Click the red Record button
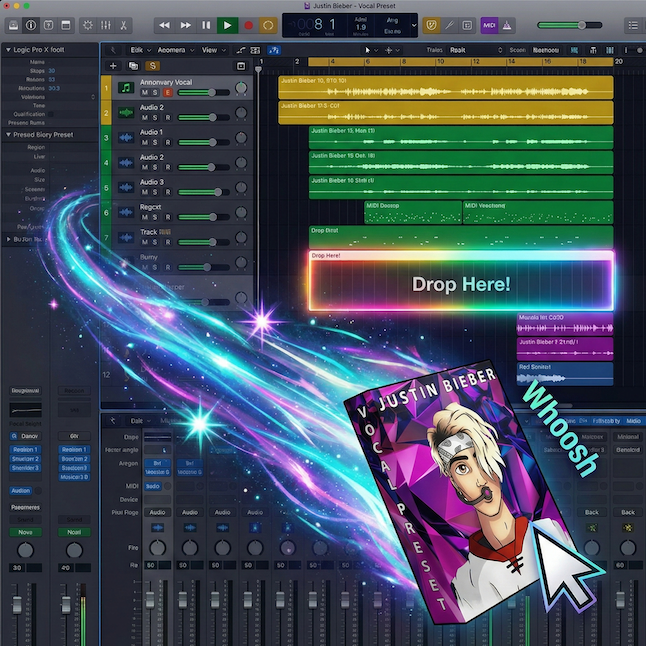Viewport: 646px width, 646px height. [x=248, y=26]
